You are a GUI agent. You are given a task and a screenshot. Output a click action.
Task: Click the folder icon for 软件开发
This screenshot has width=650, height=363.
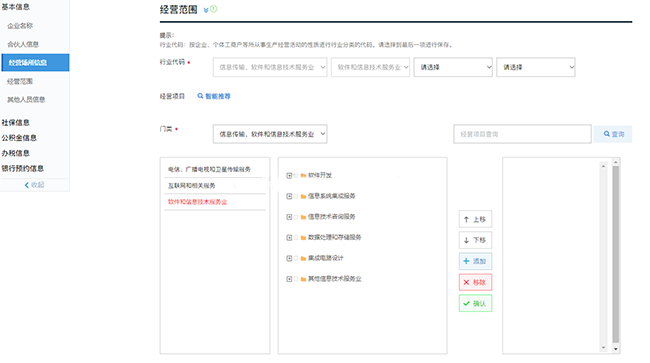tap(303, 175)
